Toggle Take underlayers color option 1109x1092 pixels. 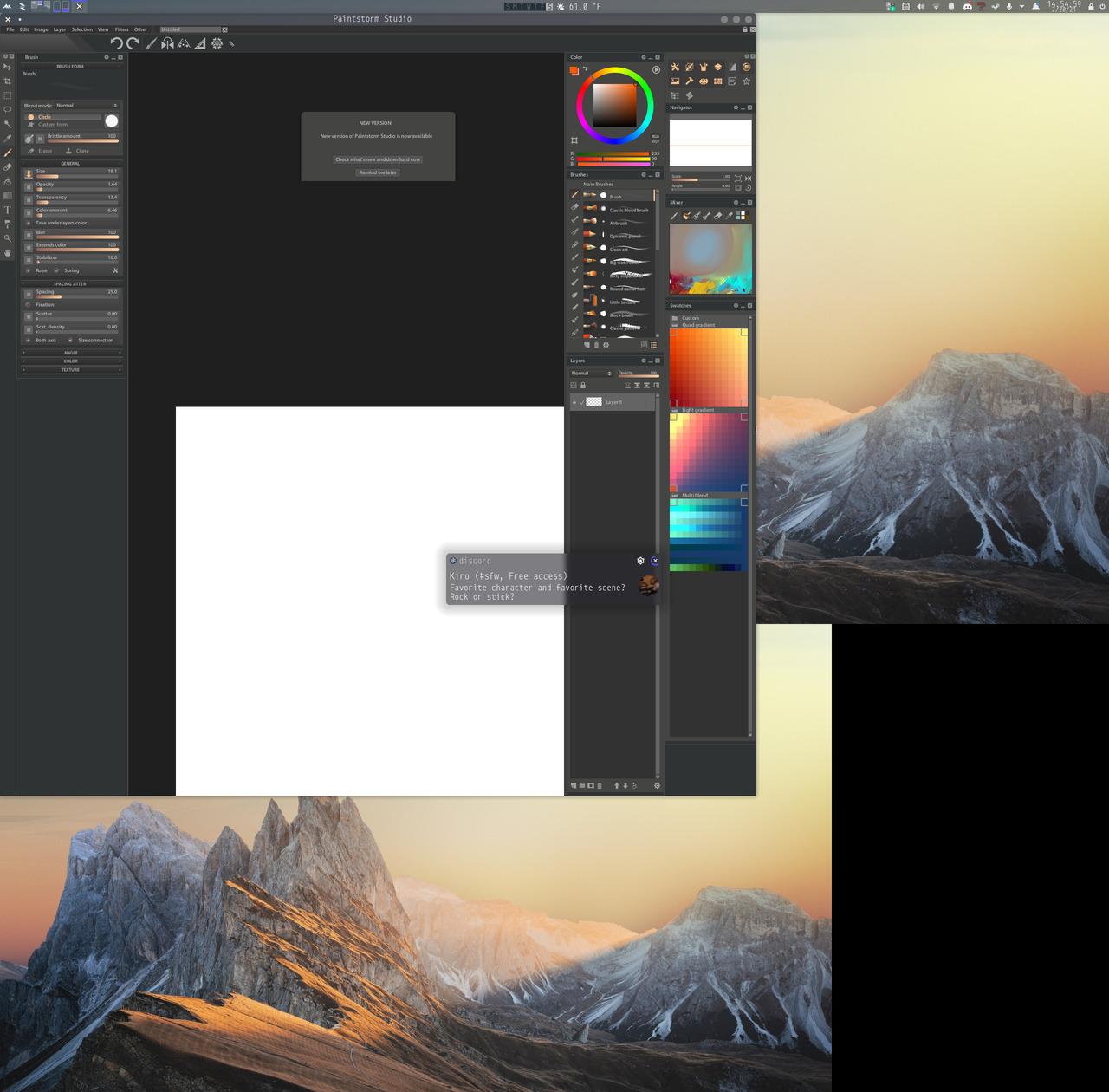pos(29,223)
